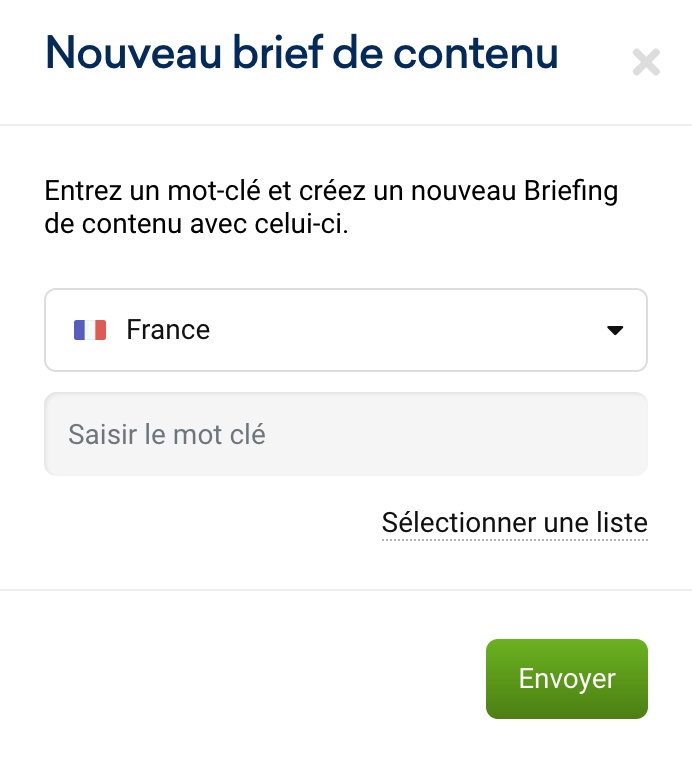Place cursor in the keyword placeholder text

167,434
